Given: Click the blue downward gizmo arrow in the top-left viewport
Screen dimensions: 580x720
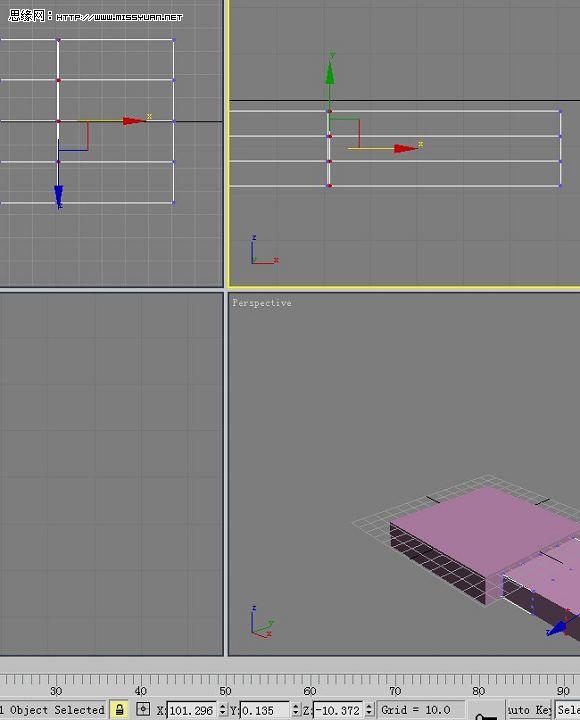Looking at the screenshot, I should click(x=59, y=196).
